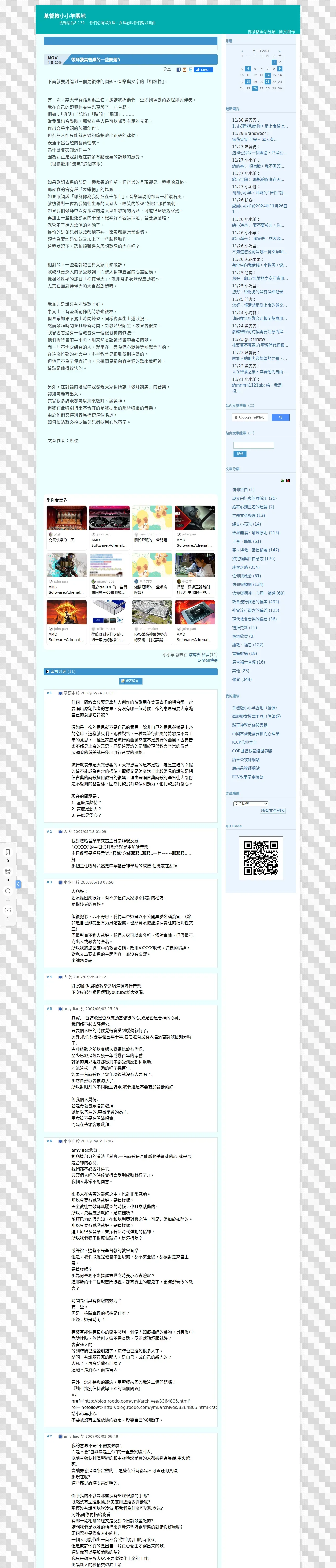Screen dimensions: 336x1568
Task: Select calendar date 26
Action: click(x=254, y=88)
